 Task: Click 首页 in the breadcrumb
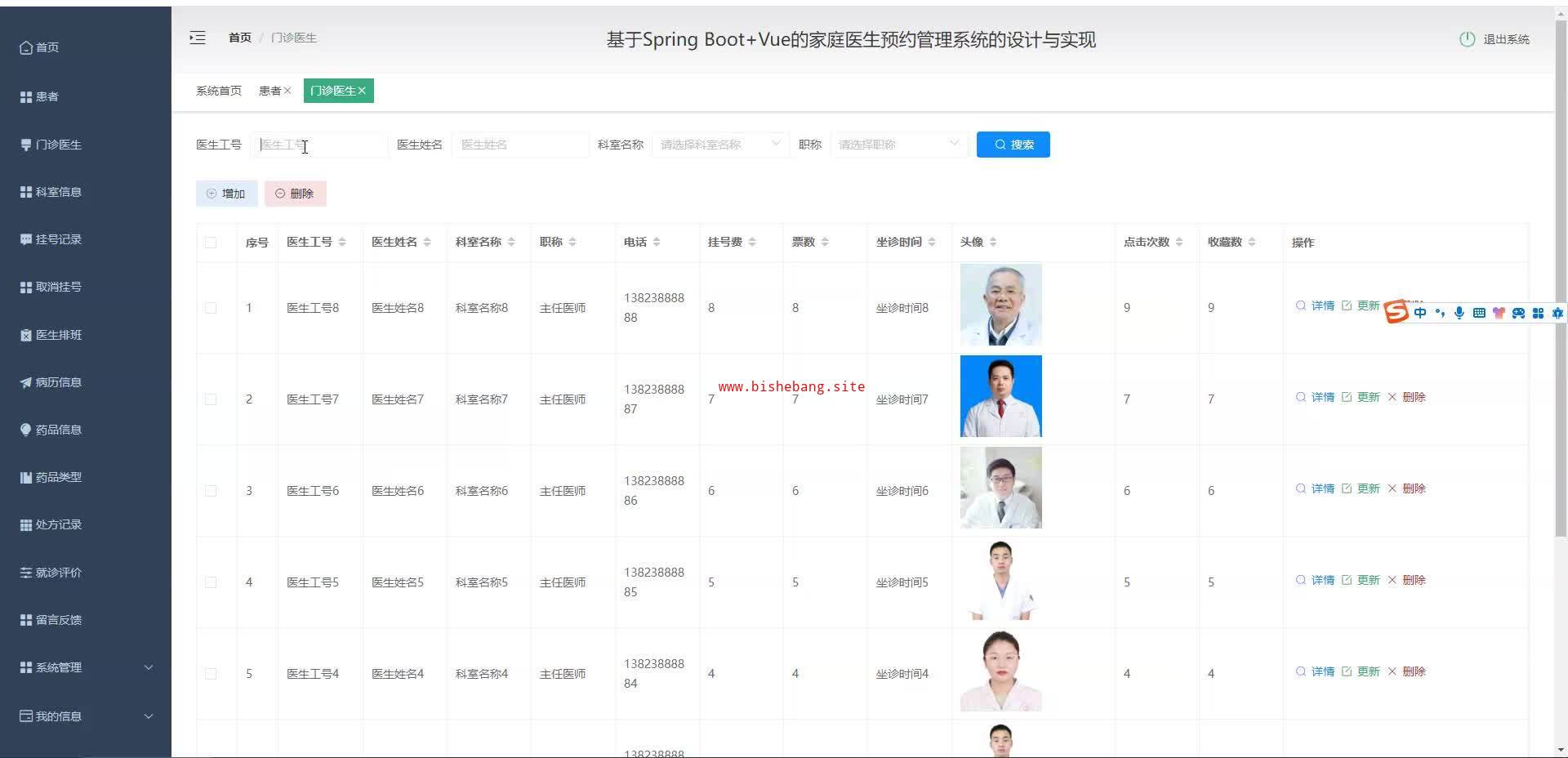(240, 38)
